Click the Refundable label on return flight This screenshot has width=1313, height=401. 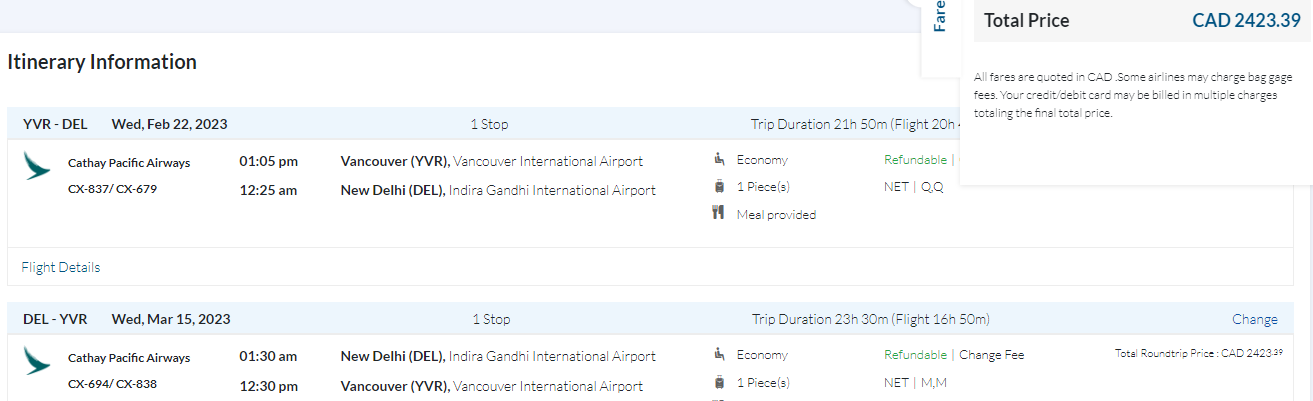click(915, 355)
